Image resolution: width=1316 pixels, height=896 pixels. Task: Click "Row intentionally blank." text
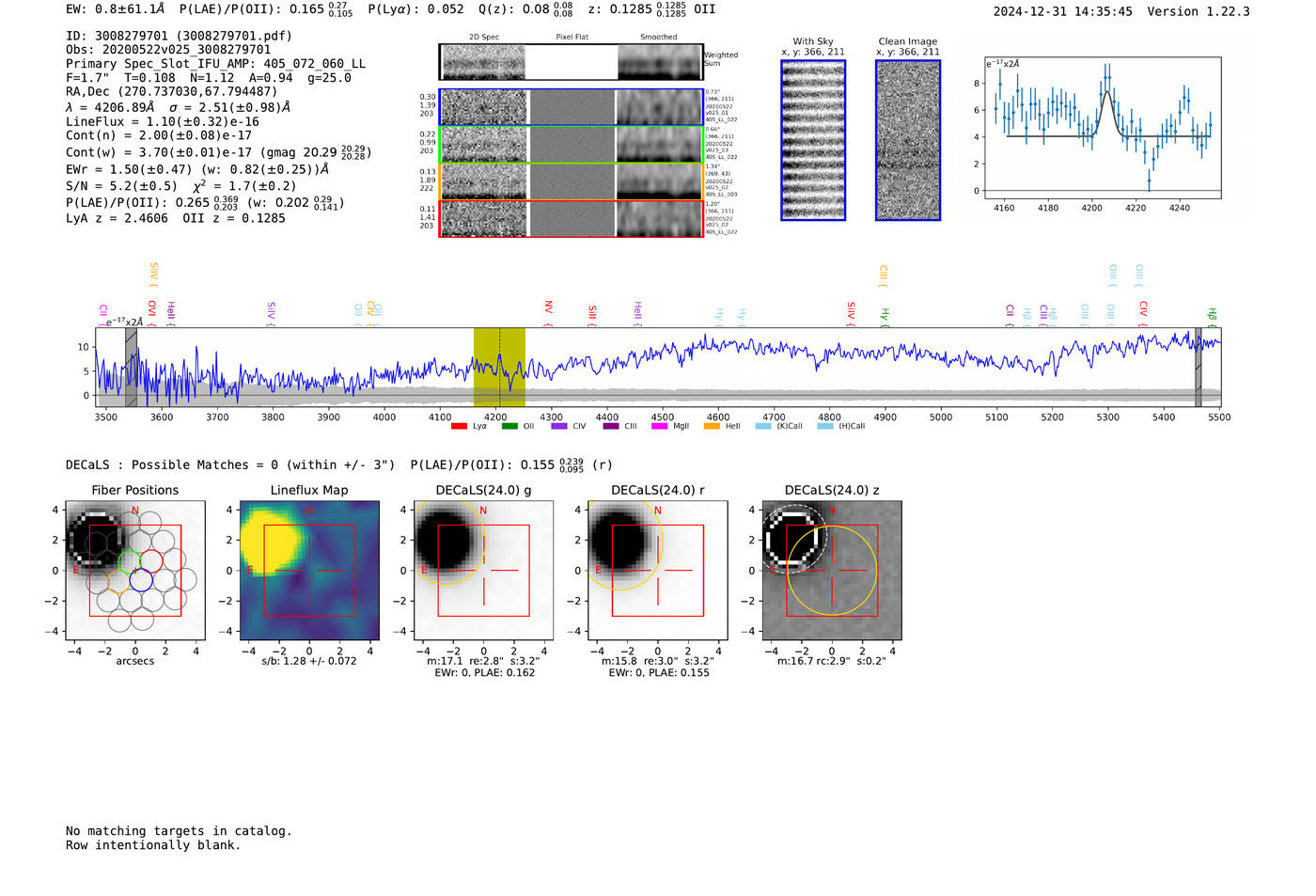pos(153,845)
